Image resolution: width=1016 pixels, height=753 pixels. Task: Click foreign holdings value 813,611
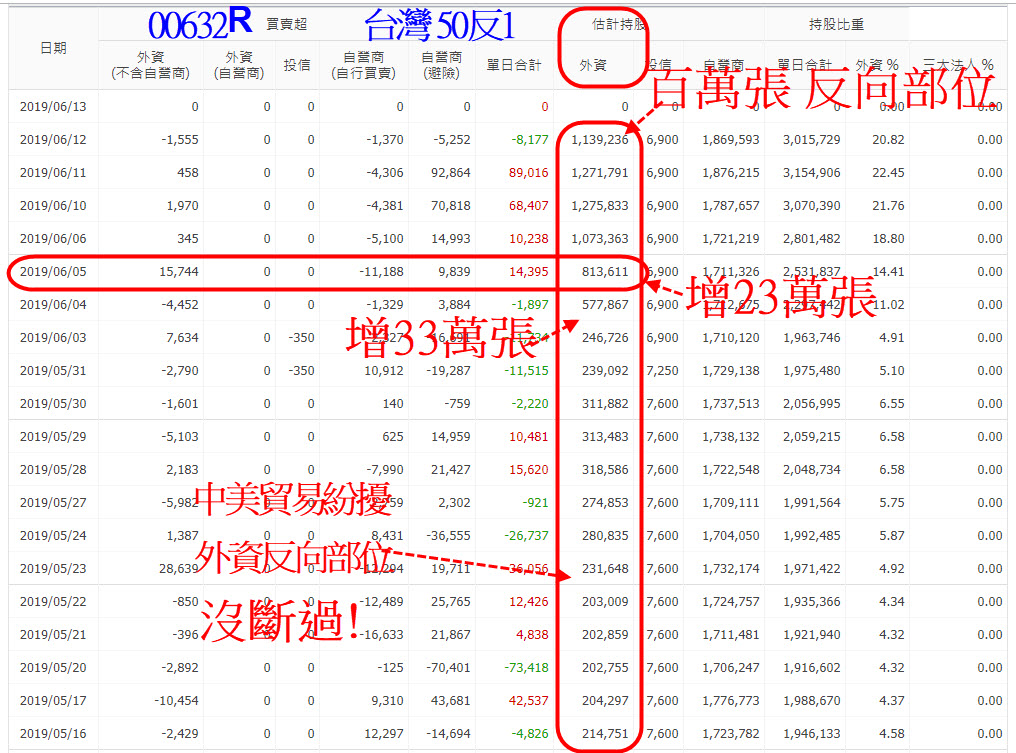point(605,272)
